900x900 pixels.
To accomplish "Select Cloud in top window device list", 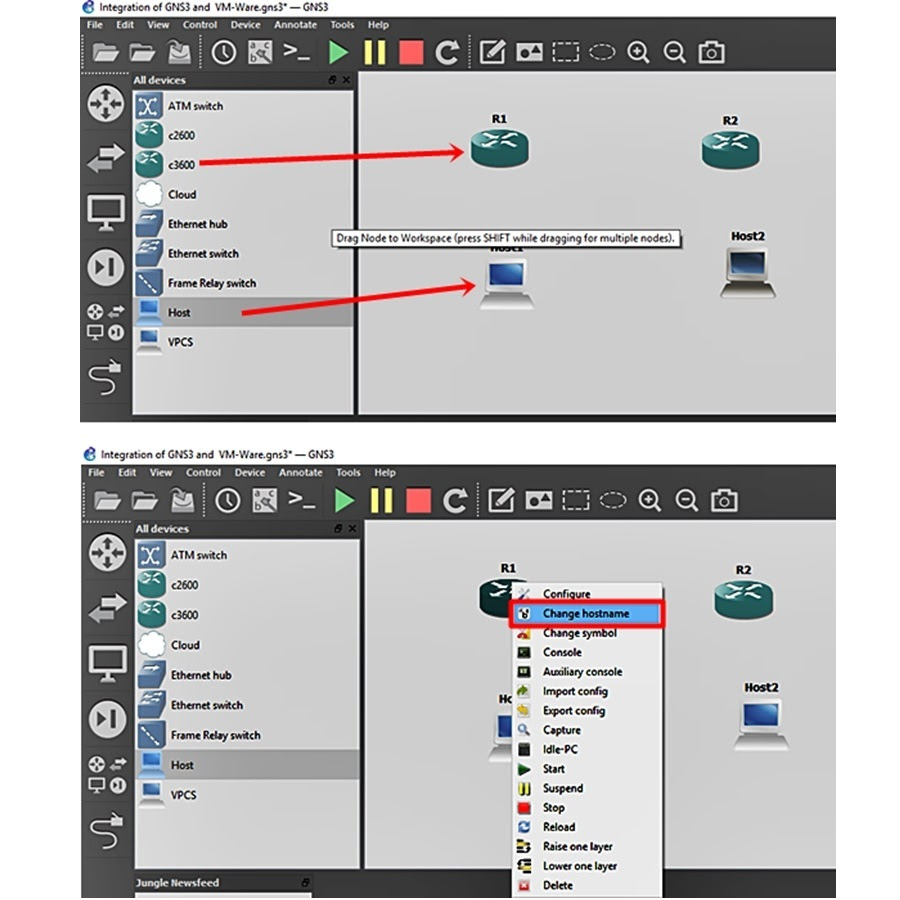I will pos(243,195).
